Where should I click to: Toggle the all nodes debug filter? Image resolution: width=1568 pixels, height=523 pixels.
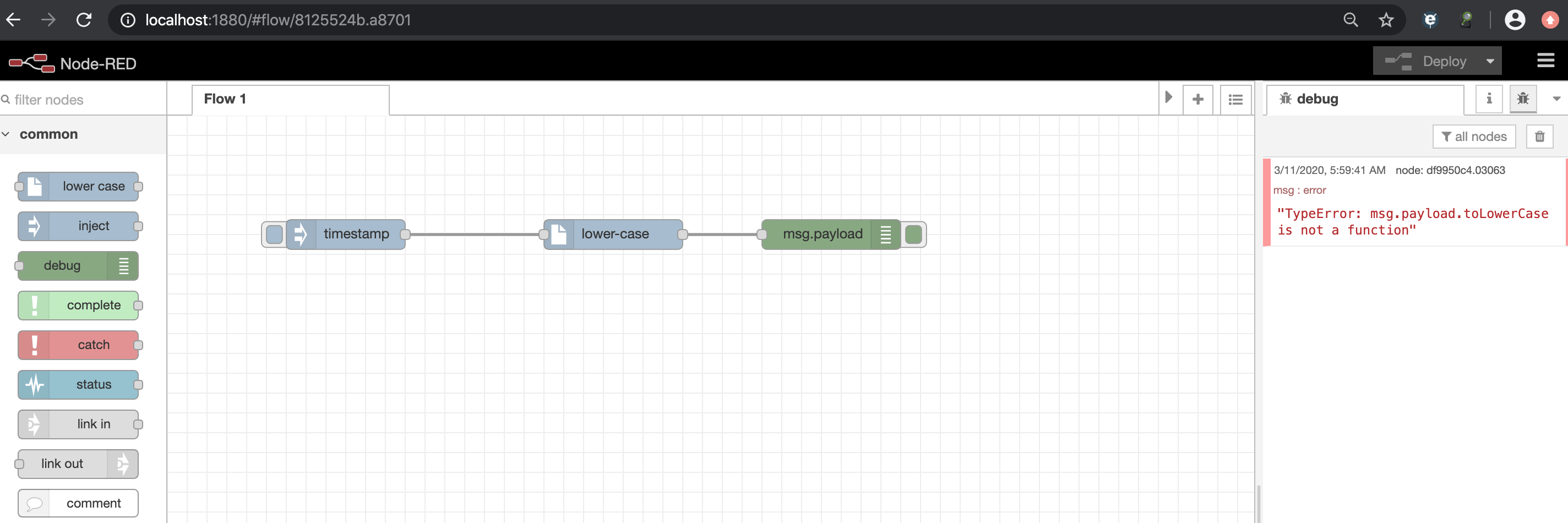click(x=1474, y=137)
